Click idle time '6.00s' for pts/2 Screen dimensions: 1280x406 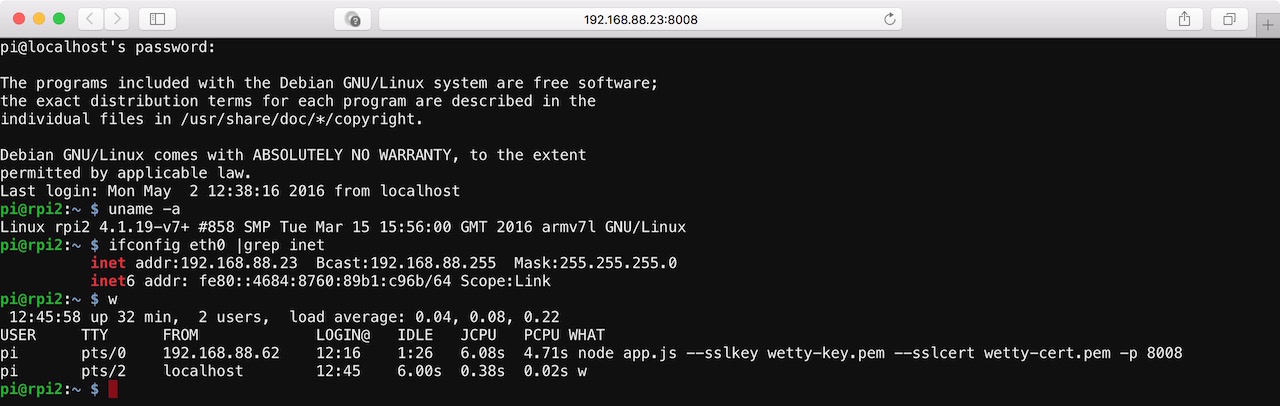[420, 371]
